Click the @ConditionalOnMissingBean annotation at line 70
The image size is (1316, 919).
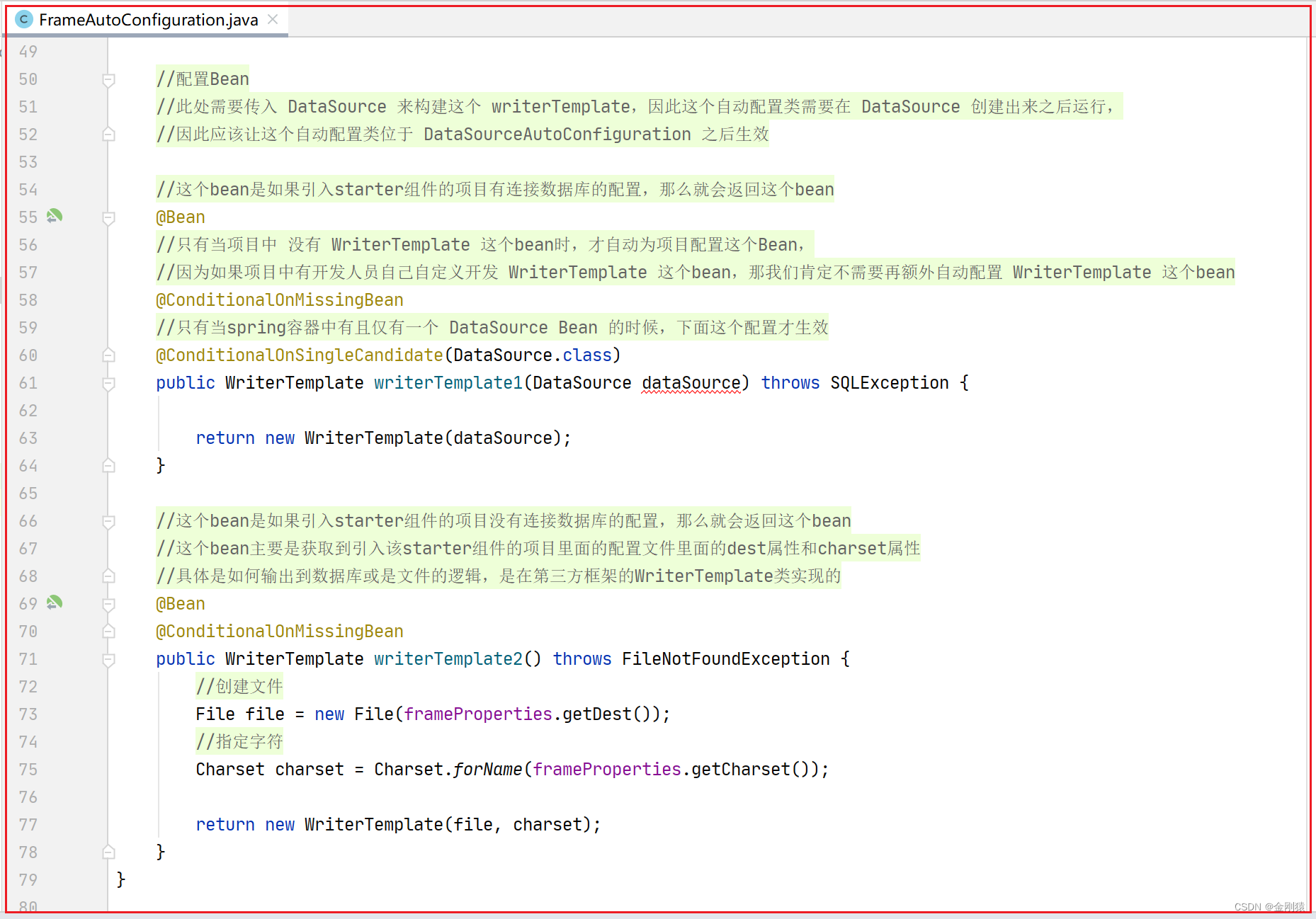(280, 632)
